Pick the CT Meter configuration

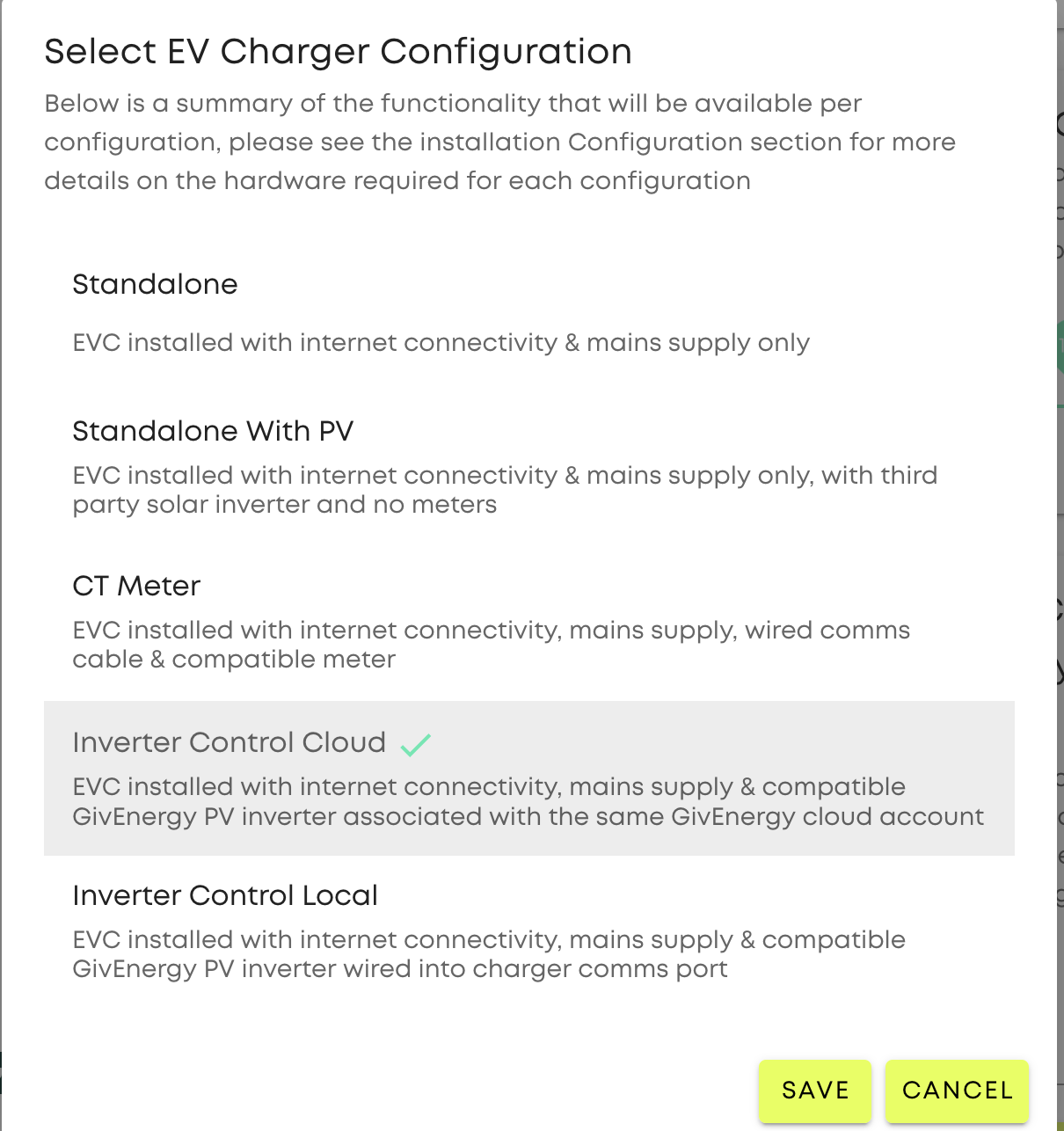(x=528, y=621)
